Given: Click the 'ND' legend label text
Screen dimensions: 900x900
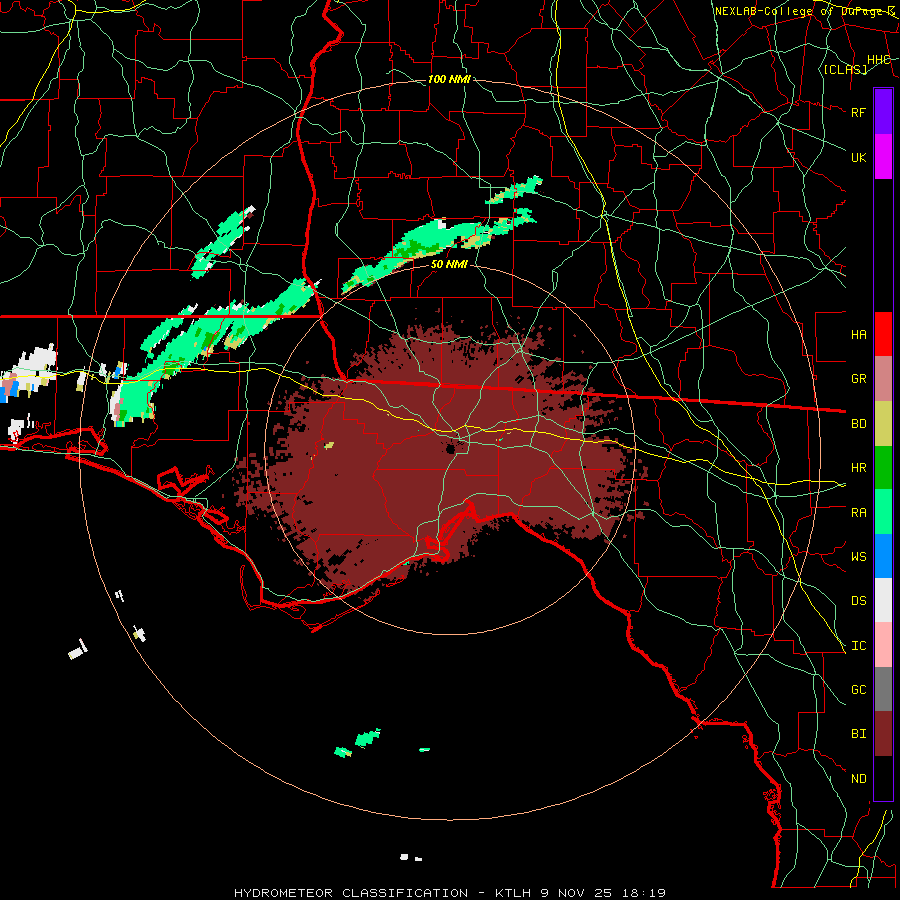Looking at the screenshot, I should 858,779.
